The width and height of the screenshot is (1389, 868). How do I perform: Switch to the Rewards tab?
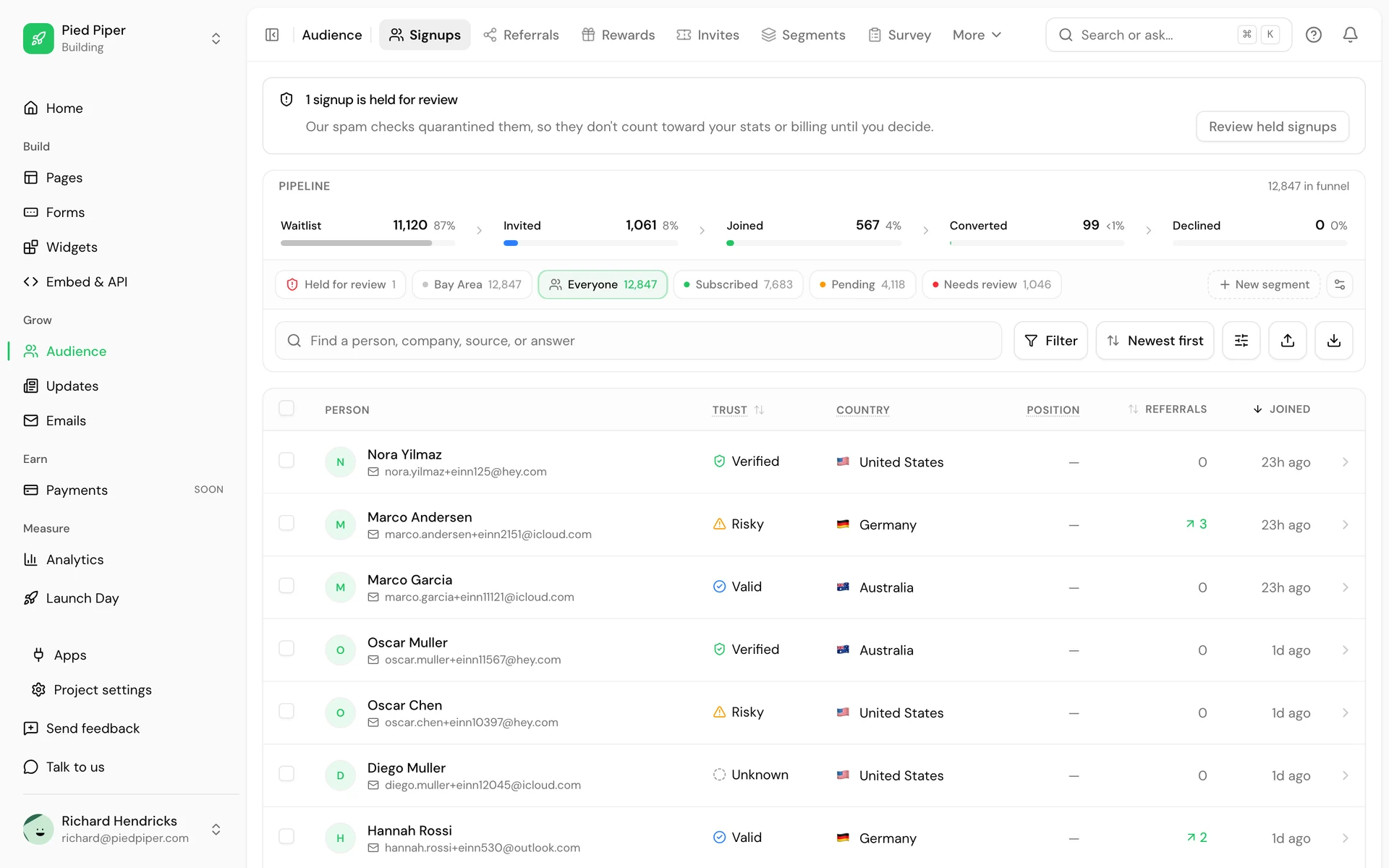pos(619,35)
